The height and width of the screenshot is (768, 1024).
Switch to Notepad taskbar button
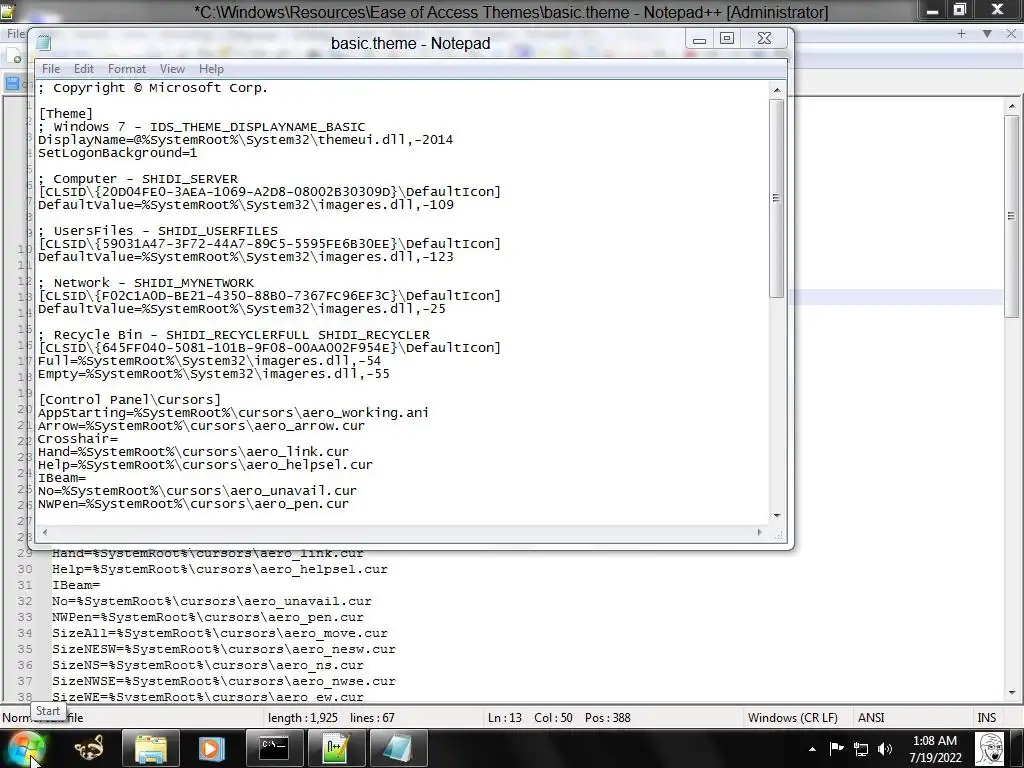click(x=397, y=748)
